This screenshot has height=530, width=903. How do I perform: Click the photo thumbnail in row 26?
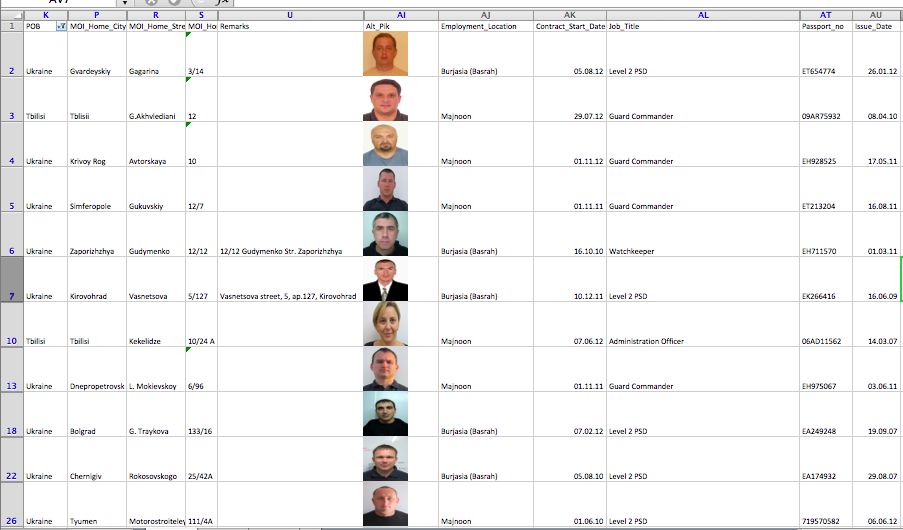click(386, 506)
